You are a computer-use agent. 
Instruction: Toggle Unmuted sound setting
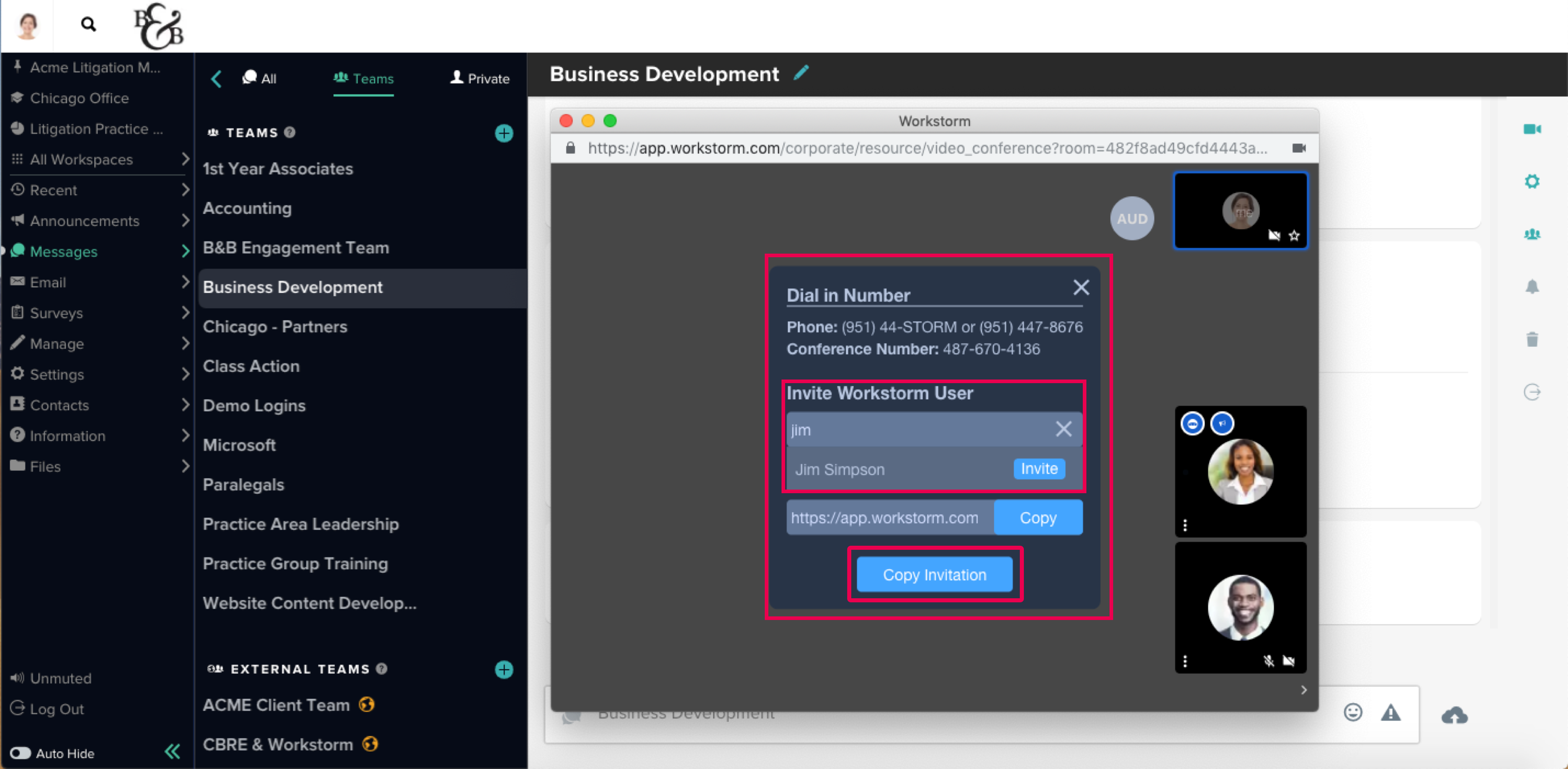click(x=51, y=678)
